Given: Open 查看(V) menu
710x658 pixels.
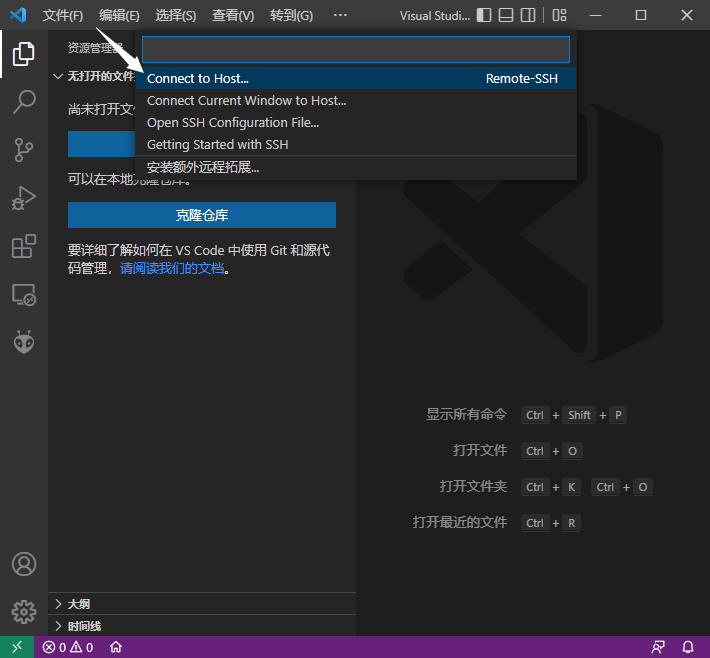Looking at the screenshot, I should [x=233, y=16].
